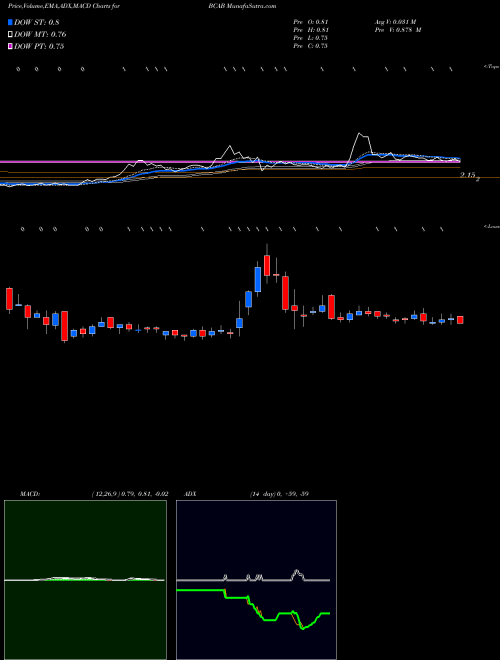500x660 pixels.
Task: Click the magenta DOW PT legend swatch
Action: coord(11,46)
